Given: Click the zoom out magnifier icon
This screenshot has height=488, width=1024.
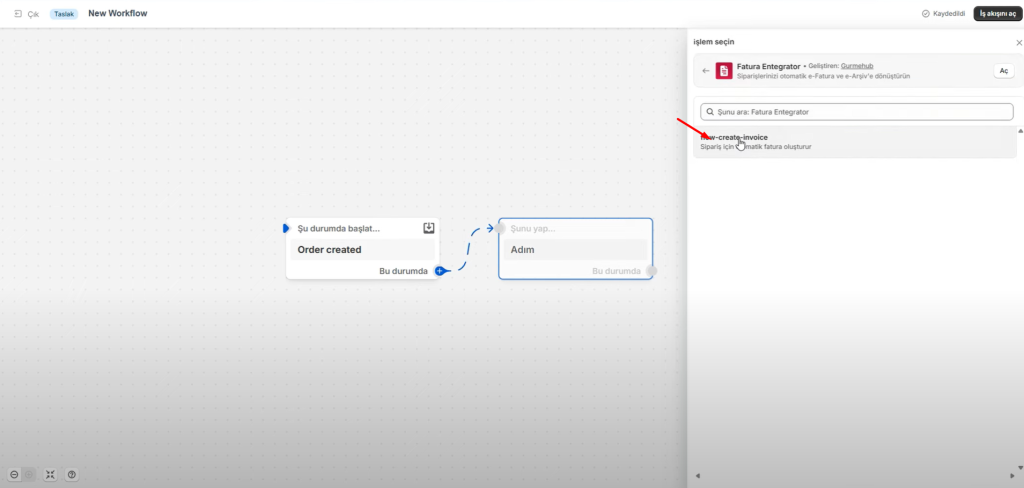Looking at the screenshot, I should click(x=14, y=474).
